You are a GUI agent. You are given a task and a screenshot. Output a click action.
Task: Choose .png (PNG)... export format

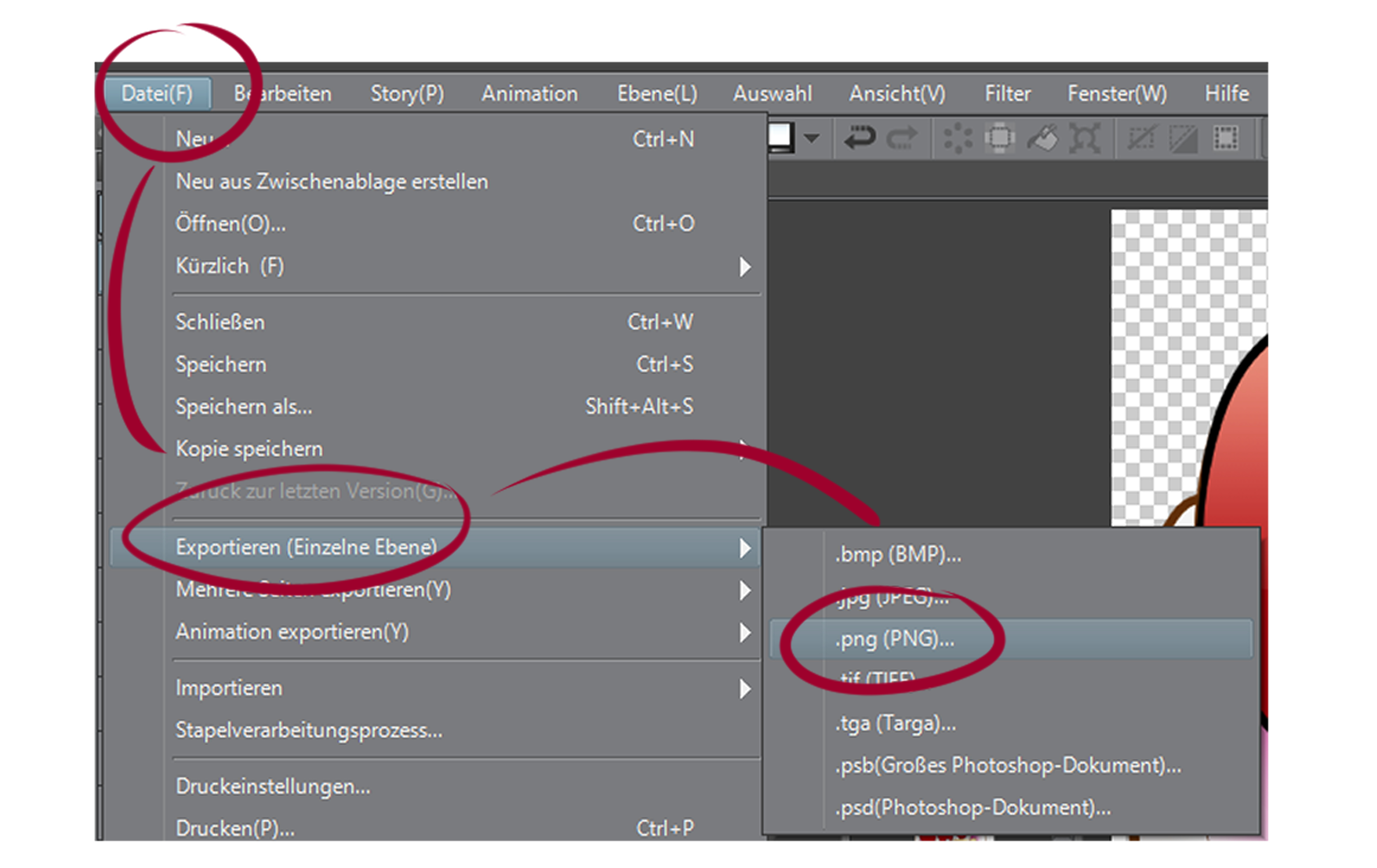pos(894,639)
